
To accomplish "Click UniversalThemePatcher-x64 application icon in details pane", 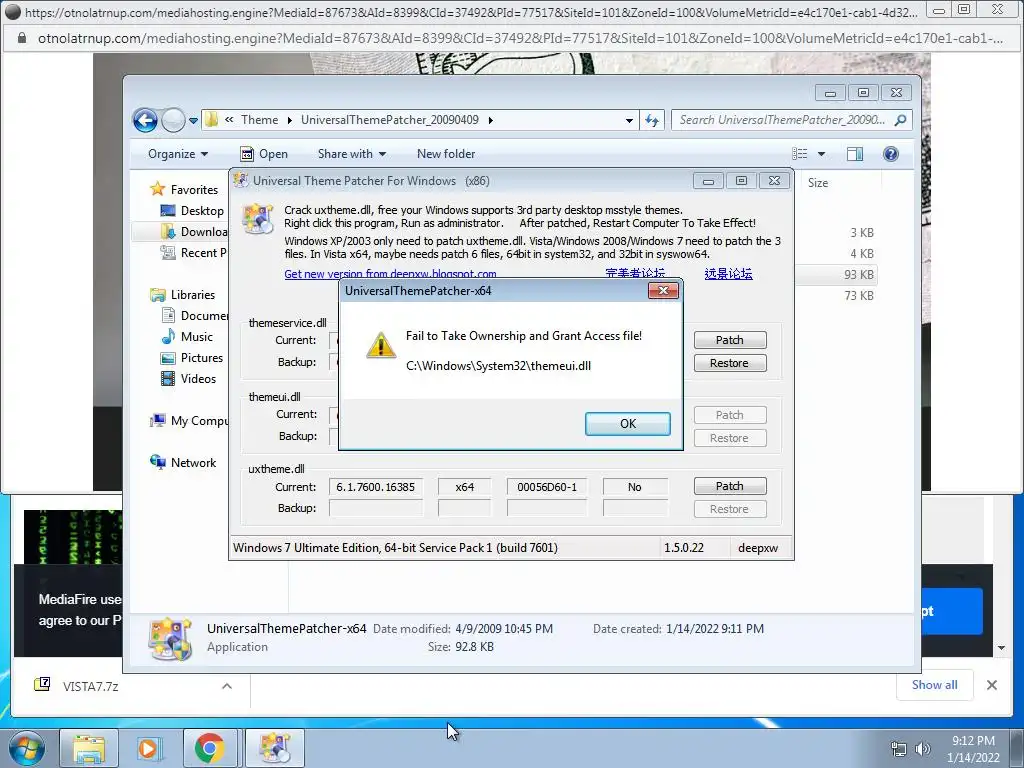I will coord(170,638).
